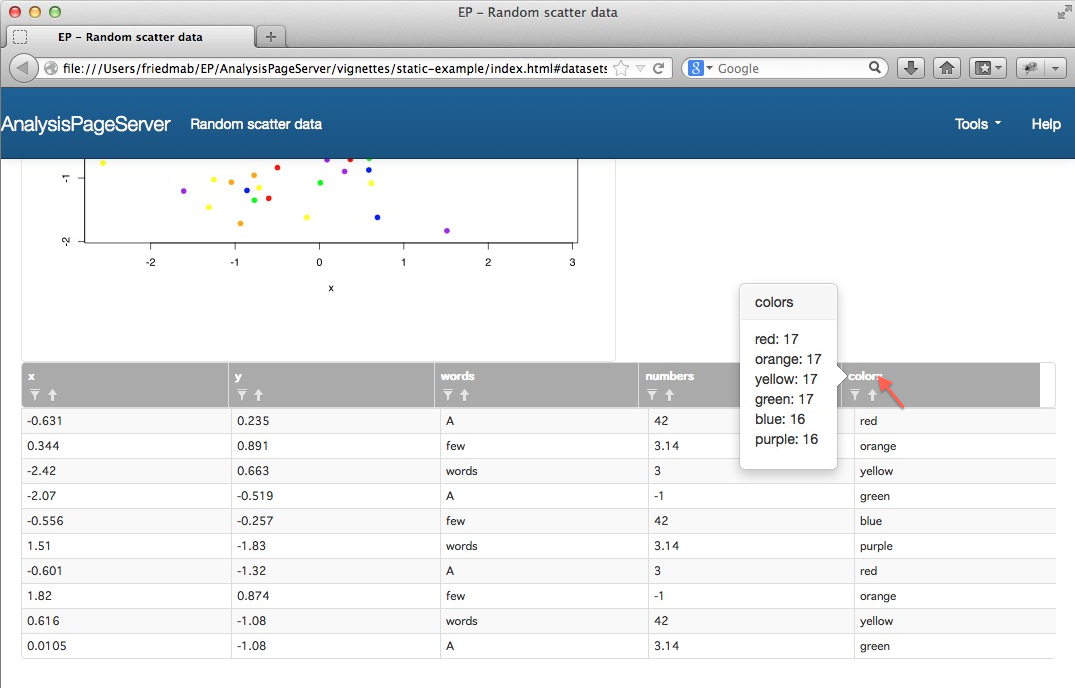Click the filter icon under colors header
The width and height of the screenshot is (1075, 688).
coord(855,395)
